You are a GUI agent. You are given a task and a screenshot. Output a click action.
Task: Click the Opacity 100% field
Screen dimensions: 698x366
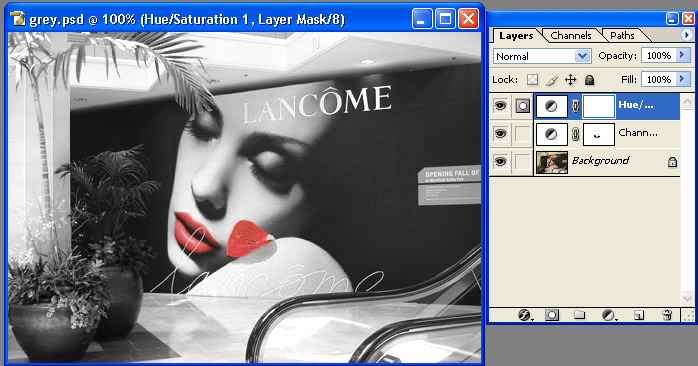click(658, 55)
